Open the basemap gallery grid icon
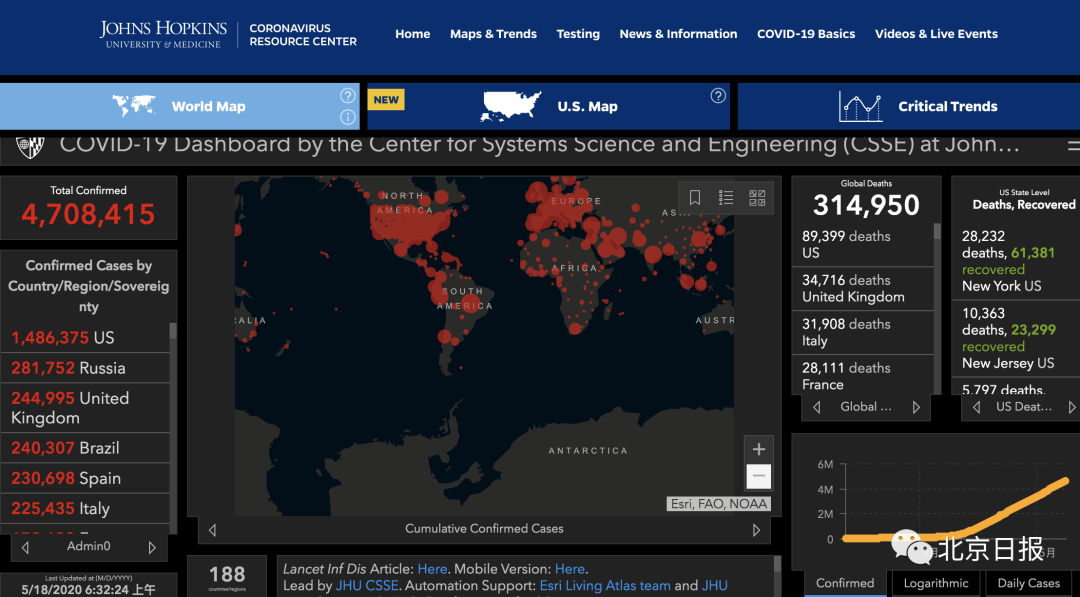This screenshot has width=1080, height=597. [x=757, y=198]
